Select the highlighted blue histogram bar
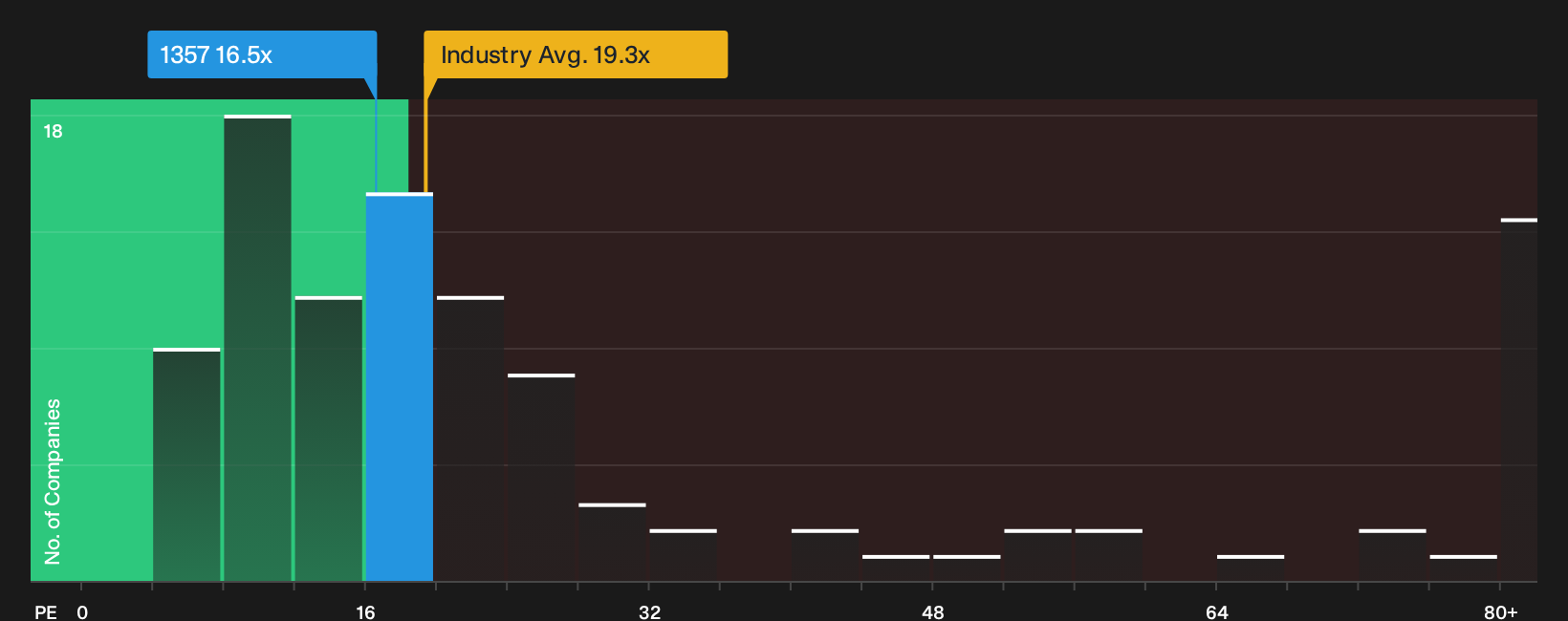1568x621 pixels. (400, 387)
